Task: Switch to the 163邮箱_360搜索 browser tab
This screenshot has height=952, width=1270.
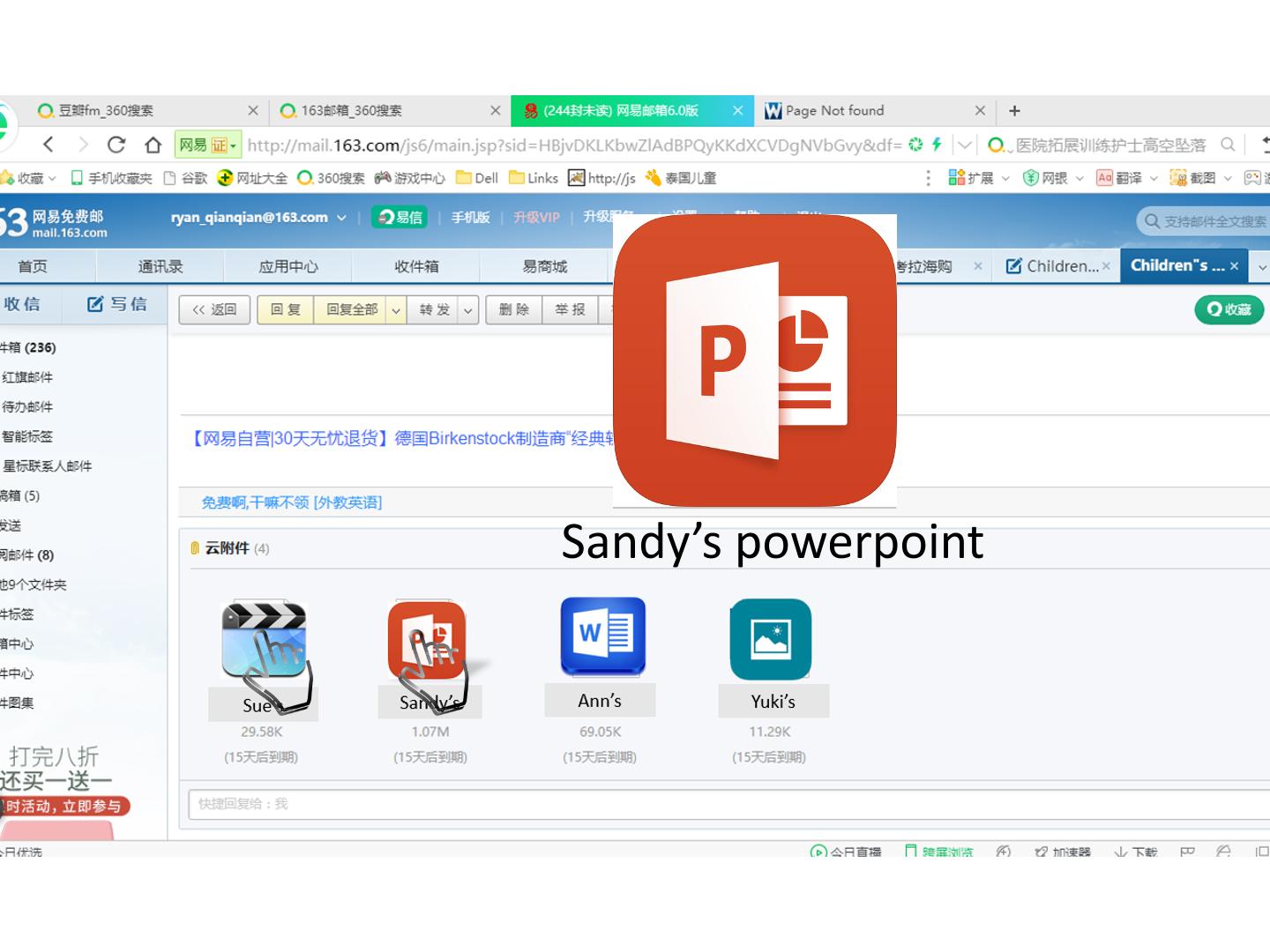Action: click(x=389, y=110)
